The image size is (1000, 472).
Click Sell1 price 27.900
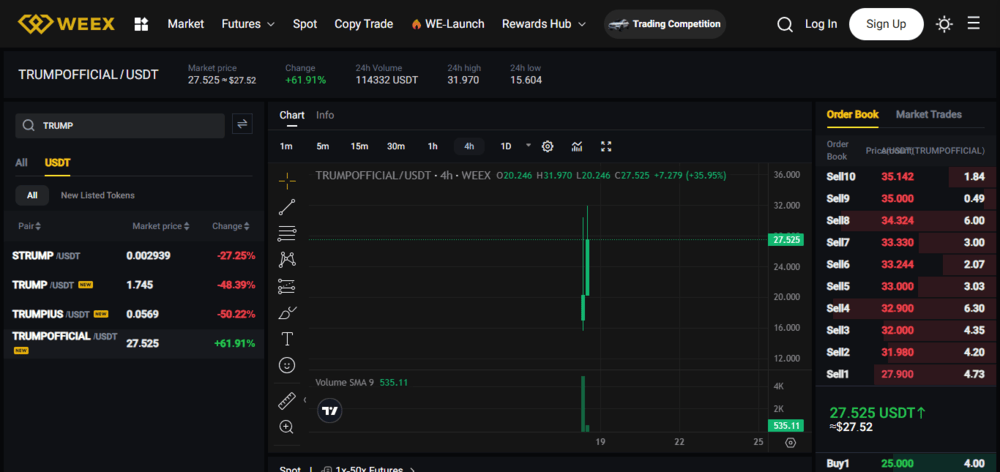897,374
